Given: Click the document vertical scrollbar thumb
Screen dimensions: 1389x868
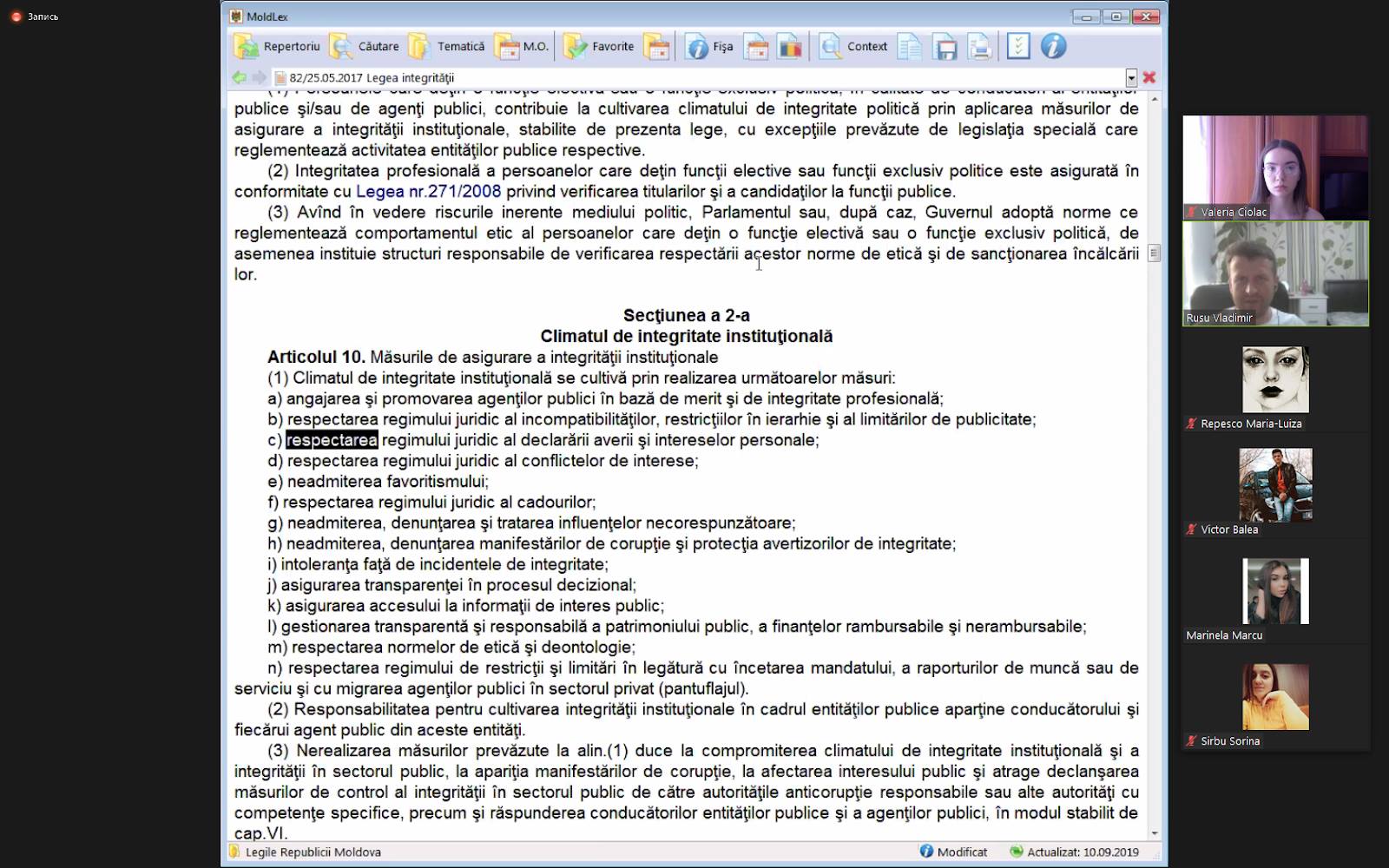Looking at the screenshot, I should point(1154,253).
